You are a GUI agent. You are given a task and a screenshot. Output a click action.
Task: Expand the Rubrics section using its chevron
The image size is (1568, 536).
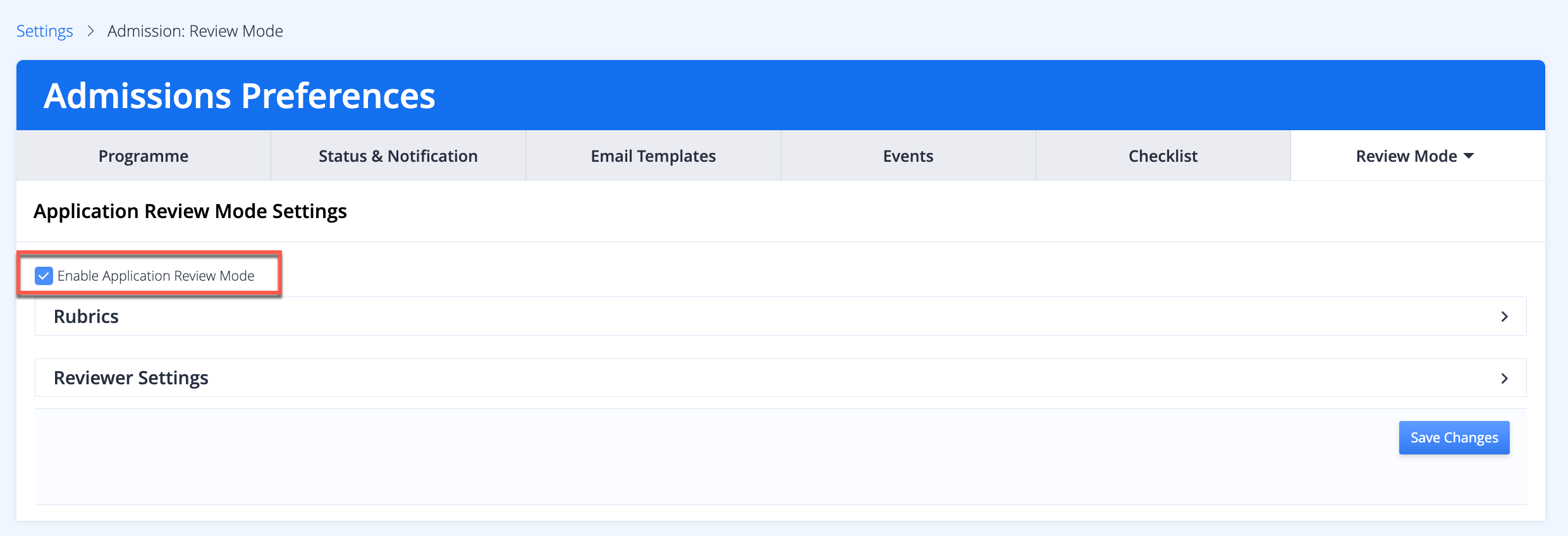pyautogui.click(x=1504, y=316)
